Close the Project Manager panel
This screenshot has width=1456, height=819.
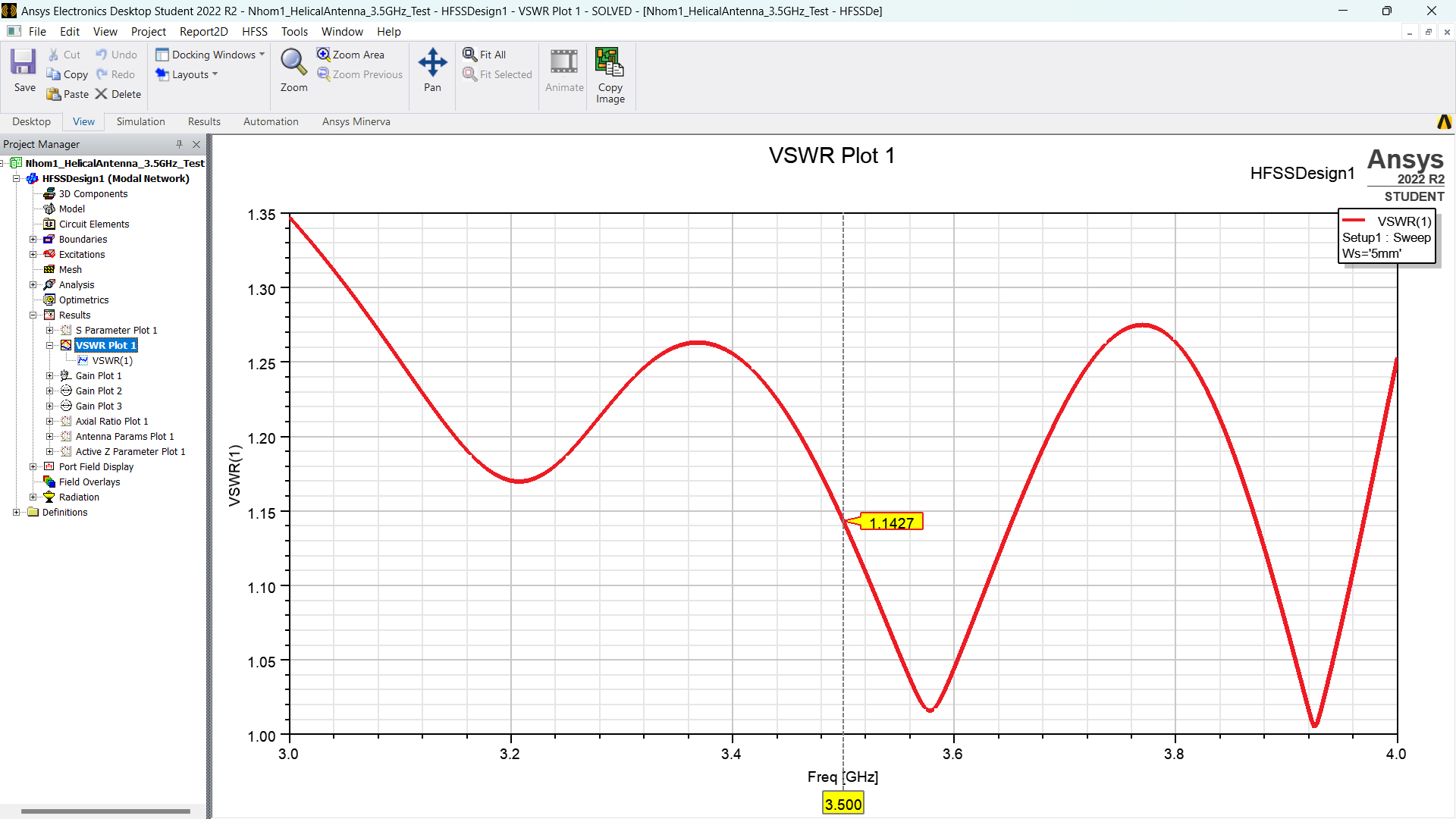196,144
